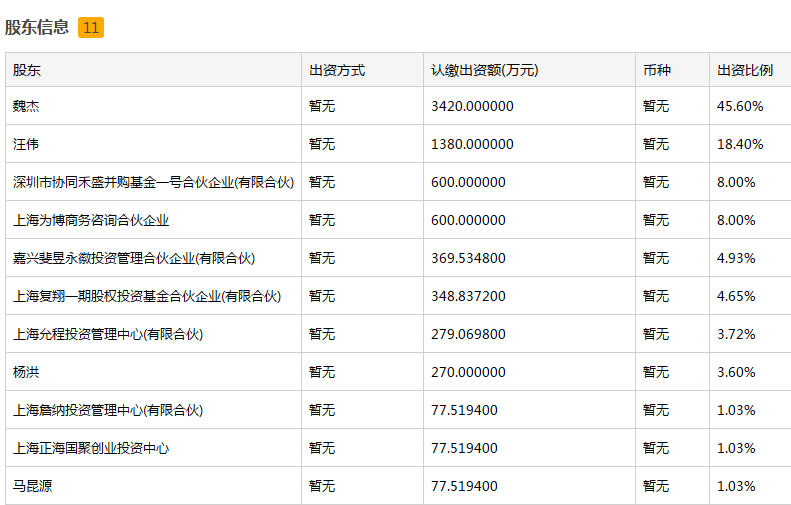Open 深圳市协同禾盛并购基金一号合伙企业 link
Image resolution: width=791 pixels, height=505 pixels.
coord(153,182)
